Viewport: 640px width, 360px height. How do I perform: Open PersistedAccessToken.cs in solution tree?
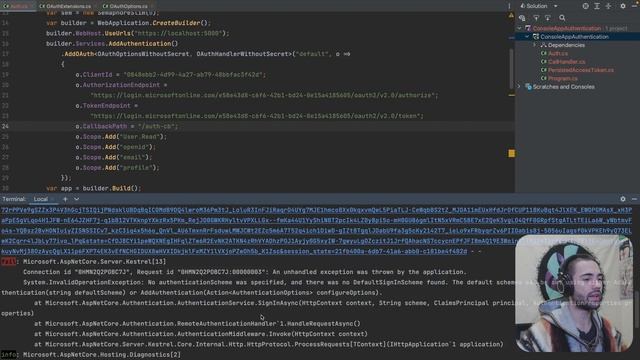[580, 70]
